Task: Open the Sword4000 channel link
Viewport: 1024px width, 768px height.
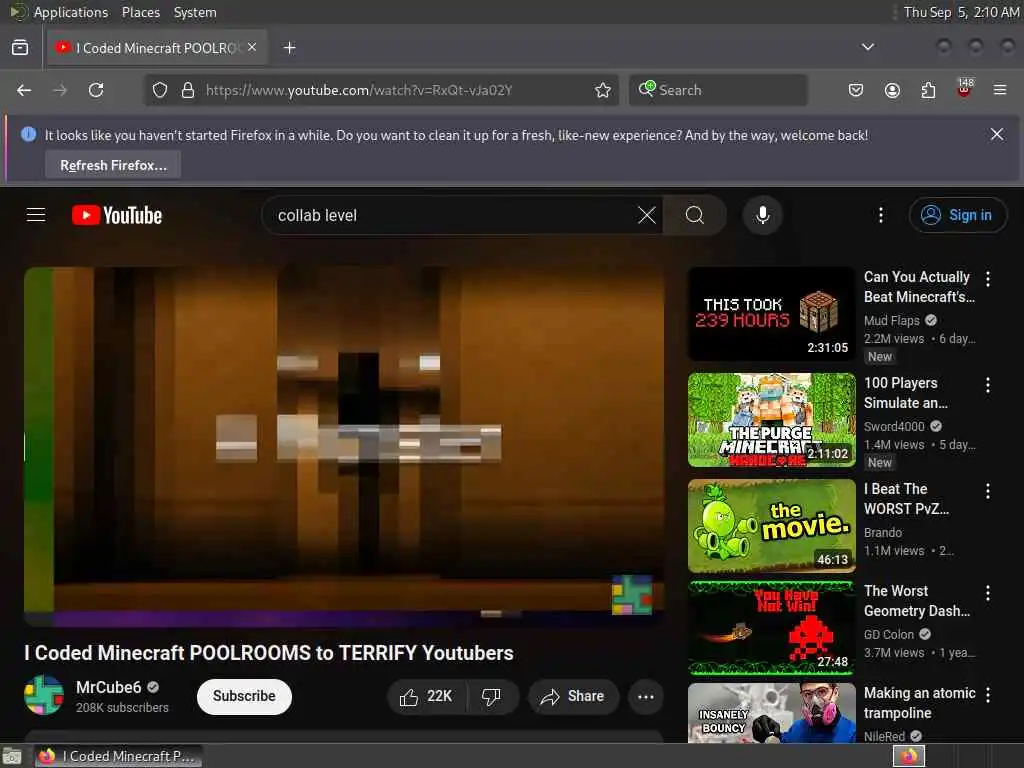Action: (894, 426)
